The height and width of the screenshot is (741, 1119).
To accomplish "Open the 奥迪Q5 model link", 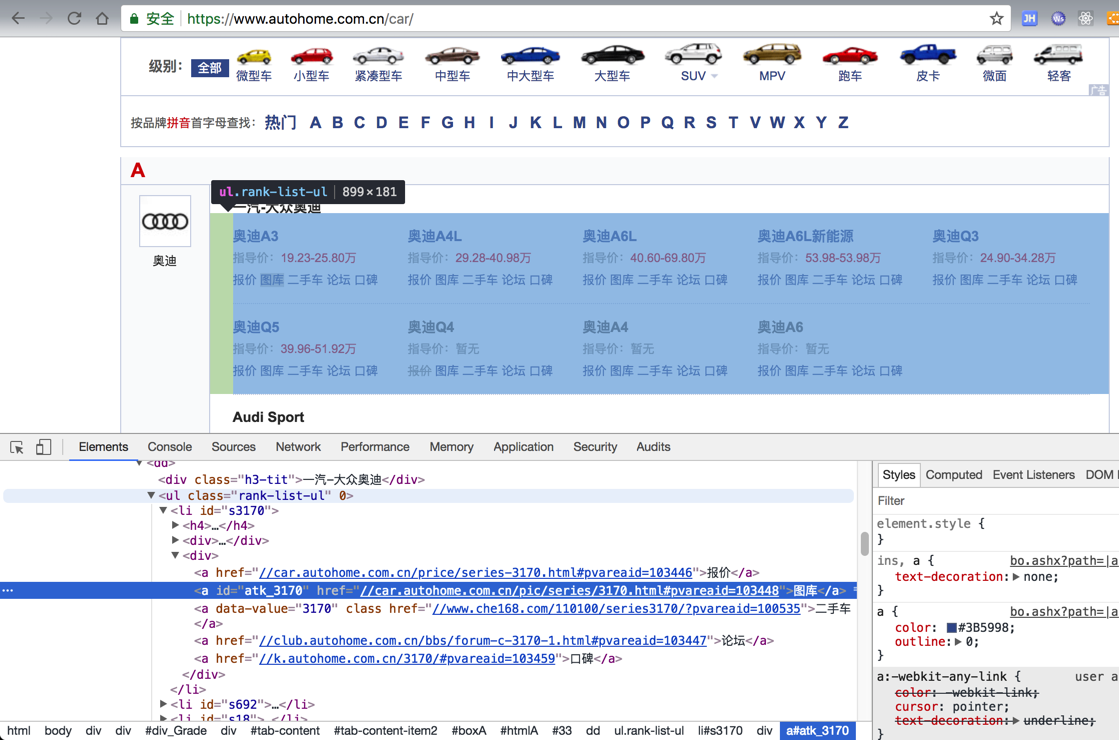I will click(x=255, y=327).
